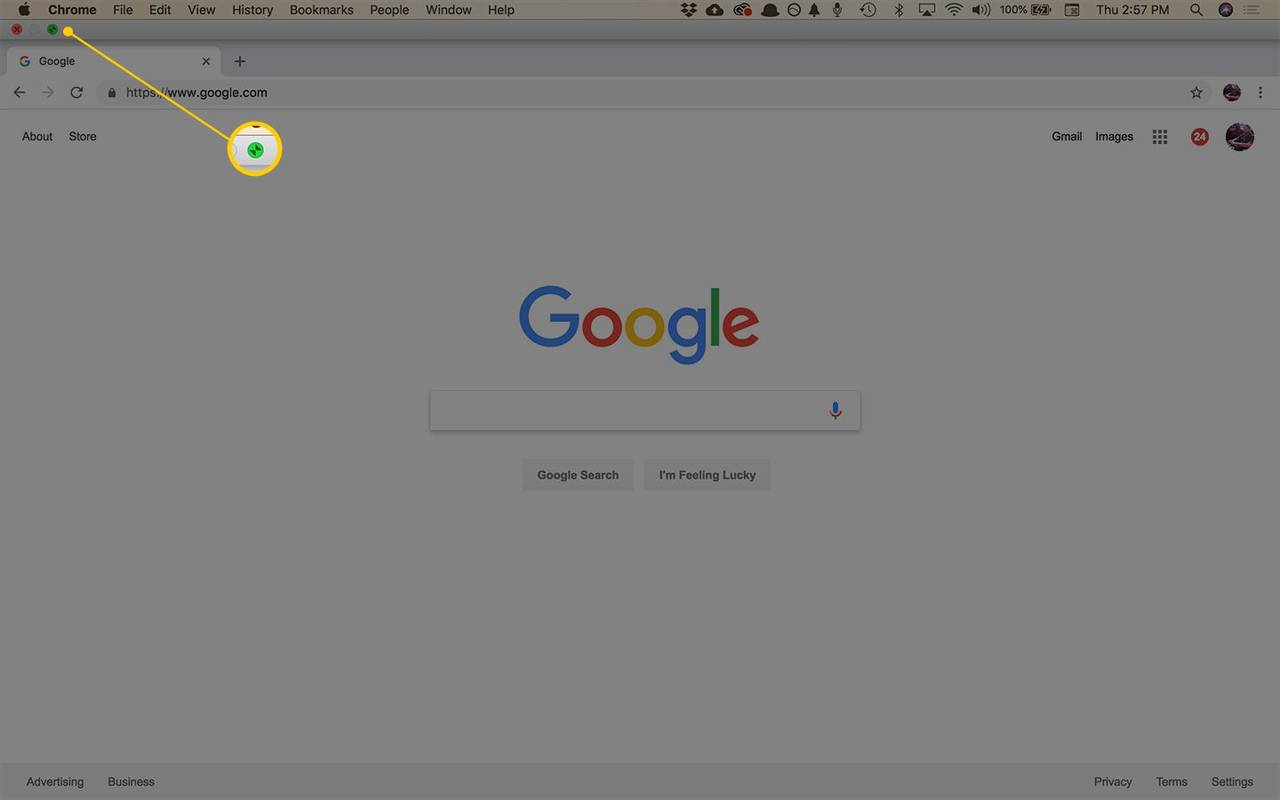Open the Wi-Fi status menu
Viewport: 1280px width, 800px height.
[x=954, y=10]
